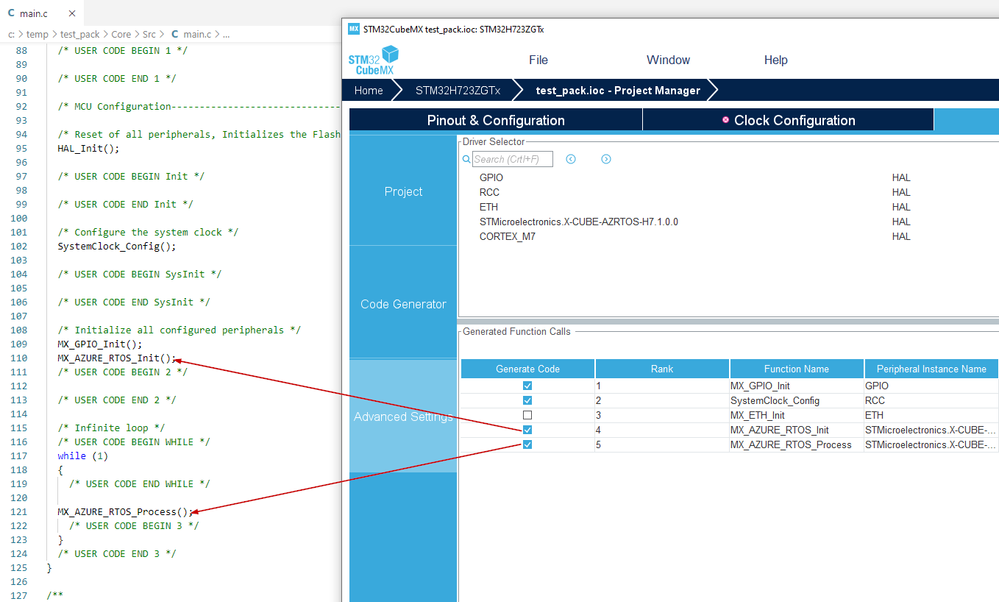The width and height of the screenshot is (999, 602).
Task: Go to Home breadcrumb
Action: click(369, 90)
